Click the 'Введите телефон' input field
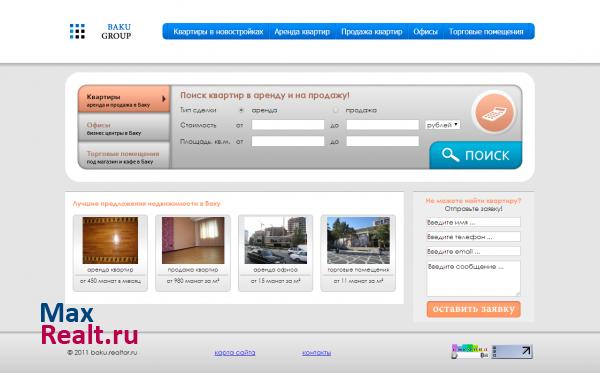This screenshot has width=600, height=373. (x=473, y=237)
